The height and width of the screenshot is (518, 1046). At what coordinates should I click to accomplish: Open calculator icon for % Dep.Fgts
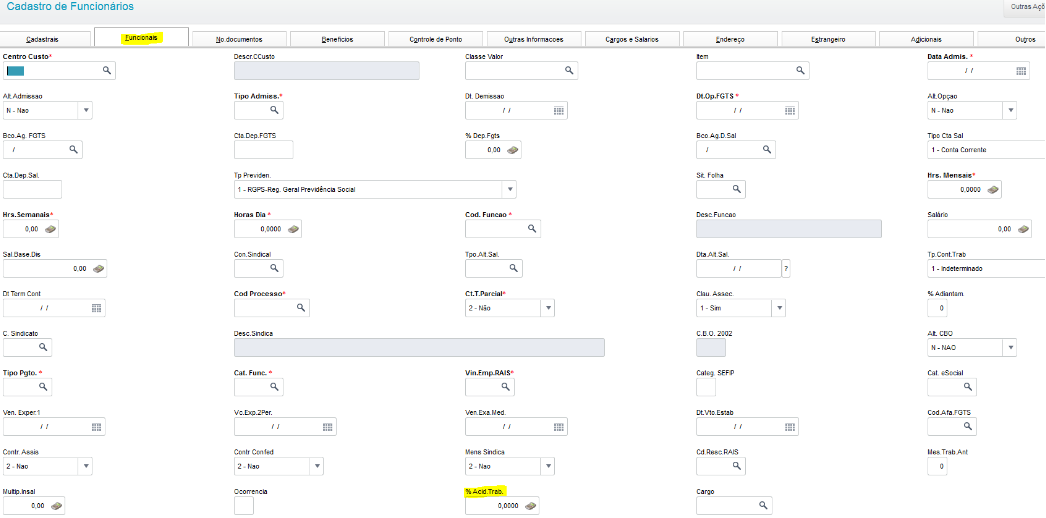click(512, 151)
